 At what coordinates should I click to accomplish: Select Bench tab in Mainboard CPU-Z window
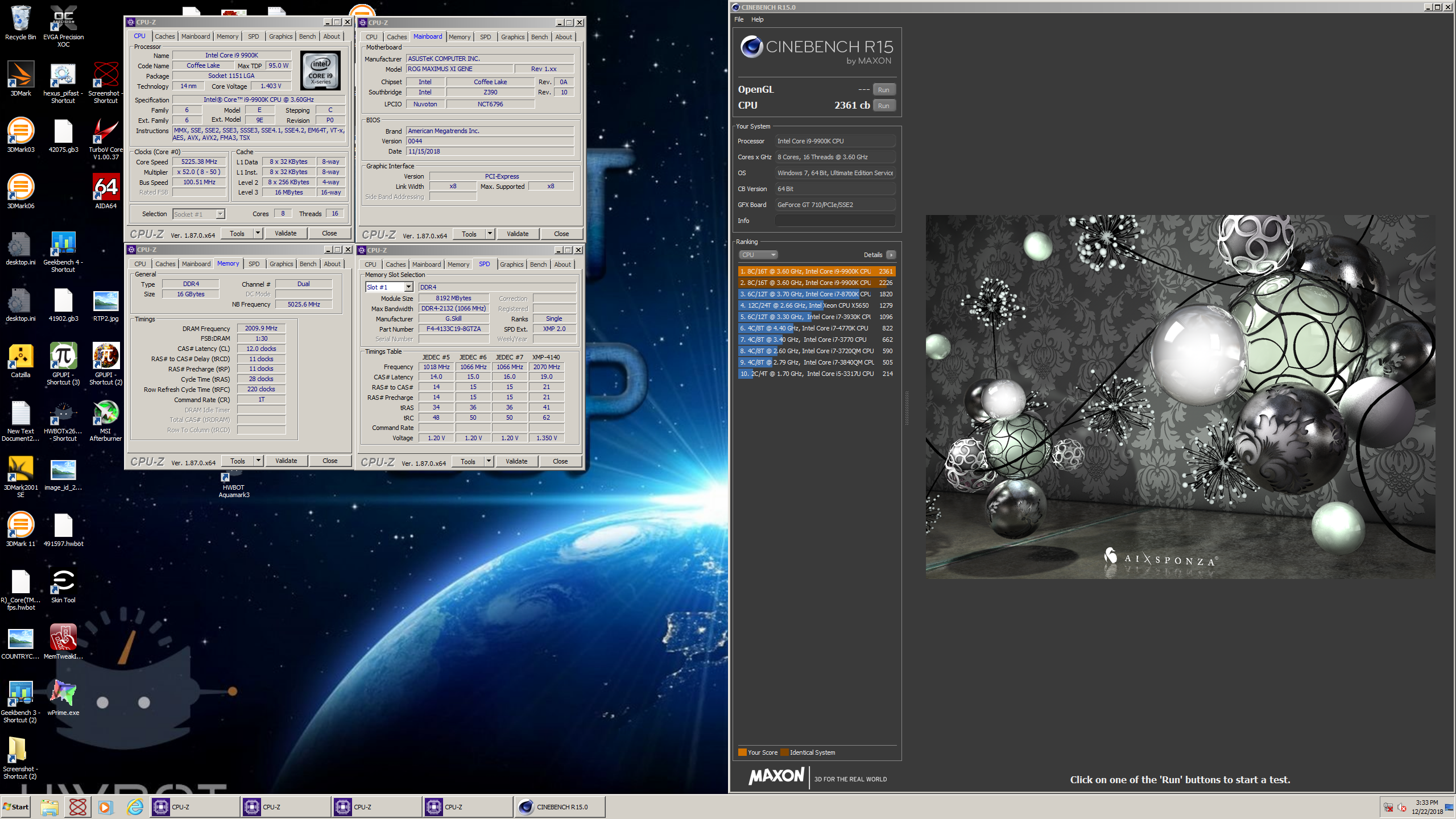tap(539, 37)
